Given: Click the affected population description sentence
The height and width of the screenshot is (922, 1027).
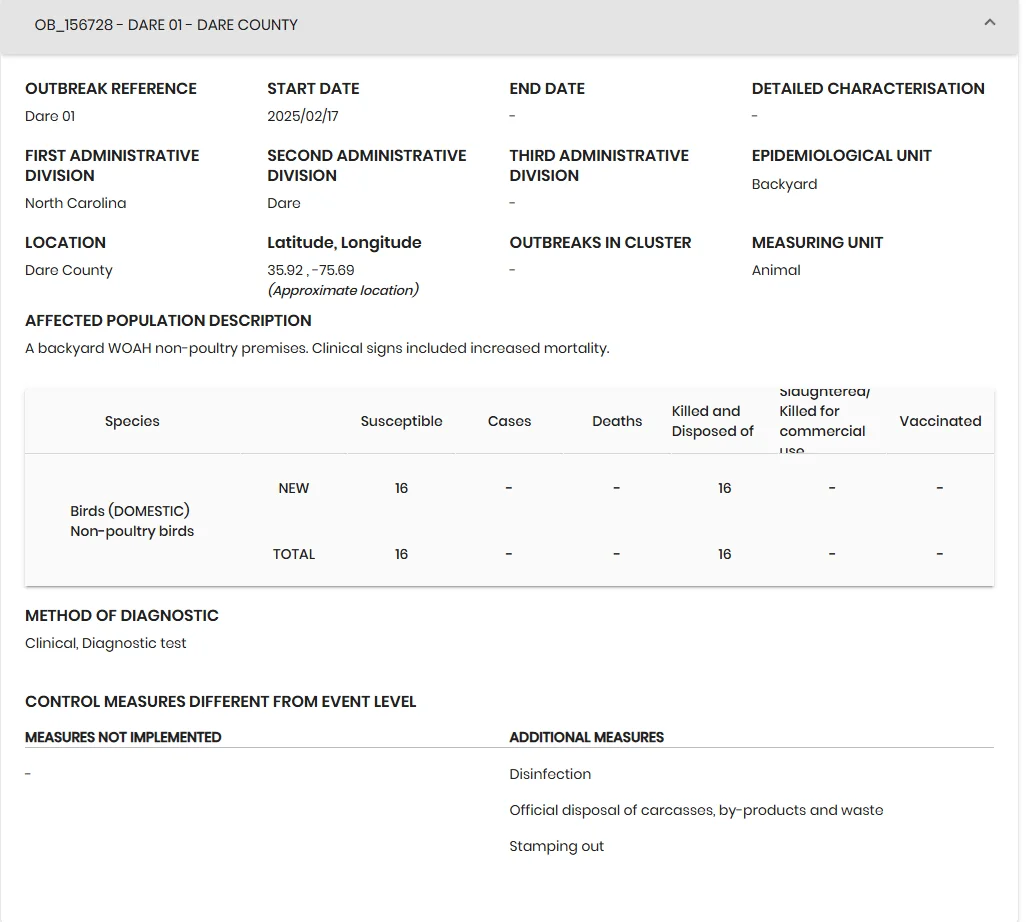Looking at the screenshot, I should (317, 348).
